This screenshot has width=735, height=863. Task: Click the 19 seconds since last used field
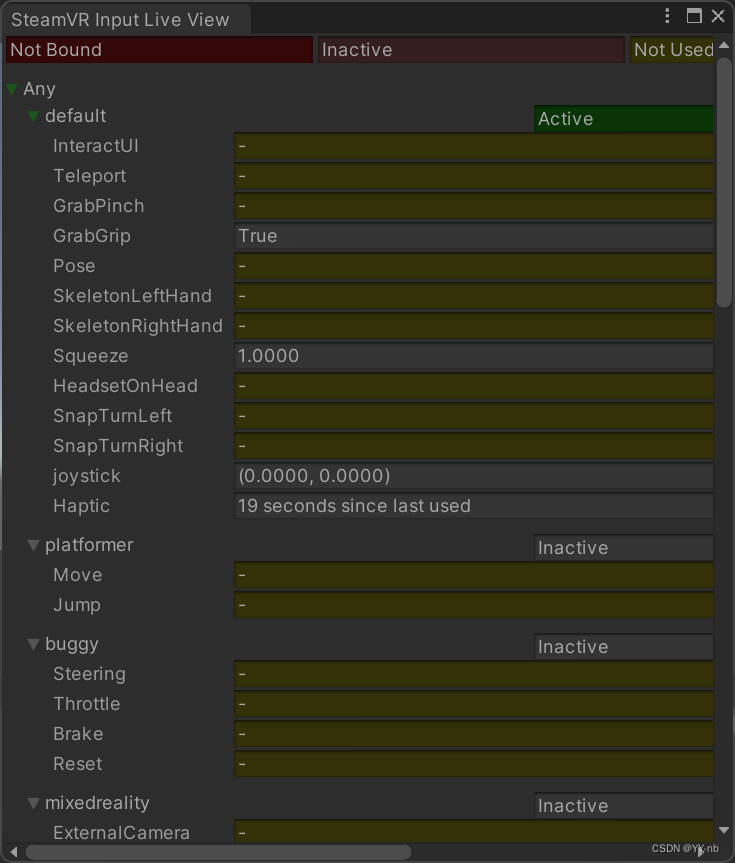473,506
